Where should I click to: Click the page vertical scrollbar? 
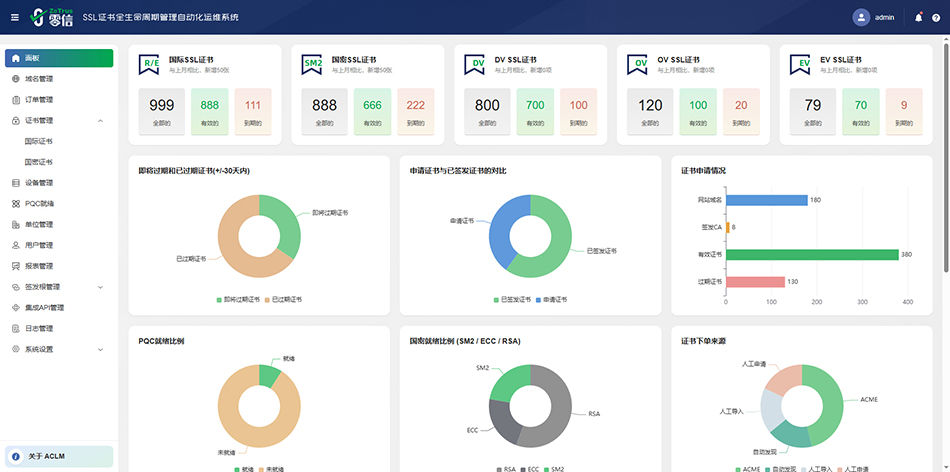coord(945,150)
